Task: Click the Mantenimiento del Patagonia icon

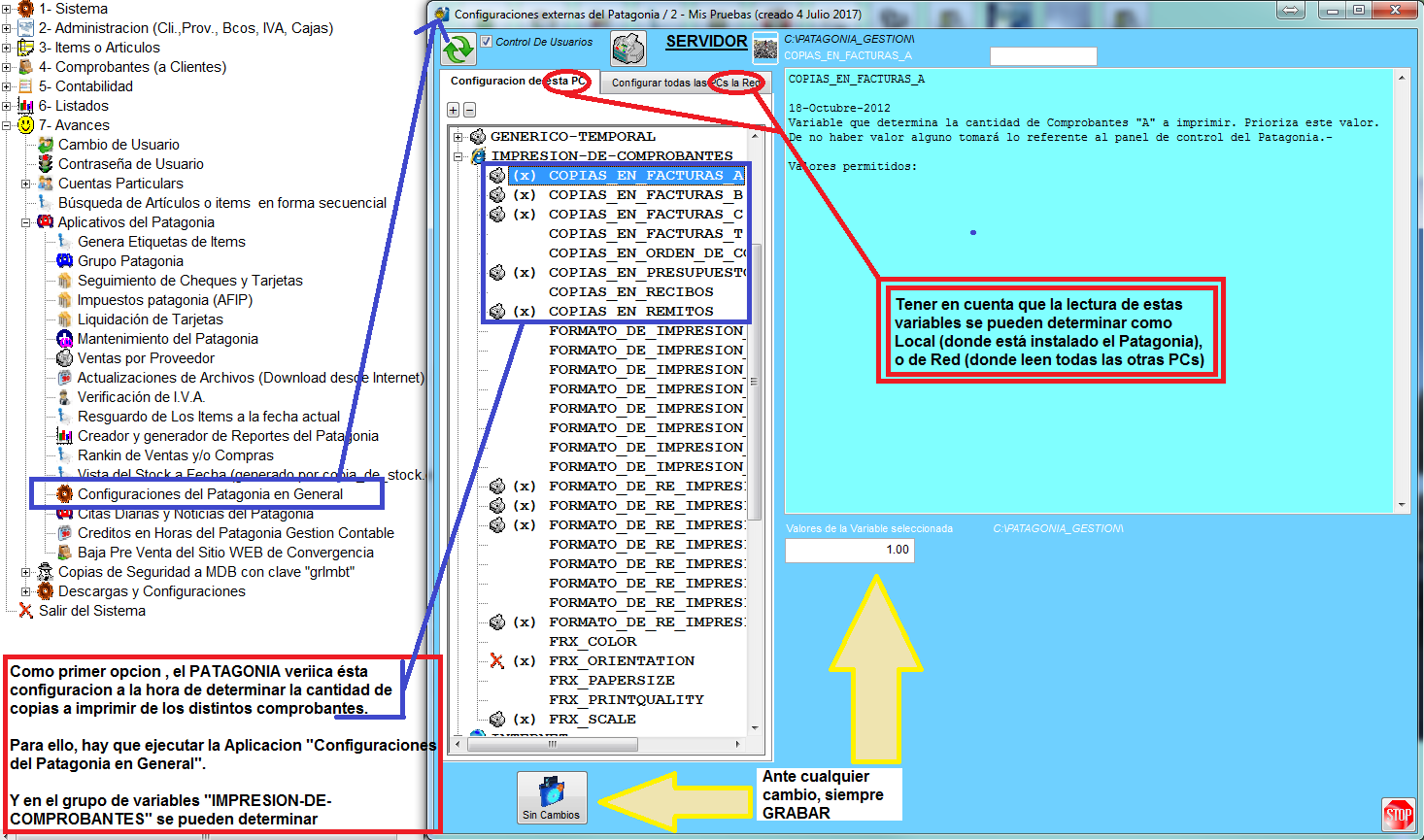Action: tap(65, 339)
